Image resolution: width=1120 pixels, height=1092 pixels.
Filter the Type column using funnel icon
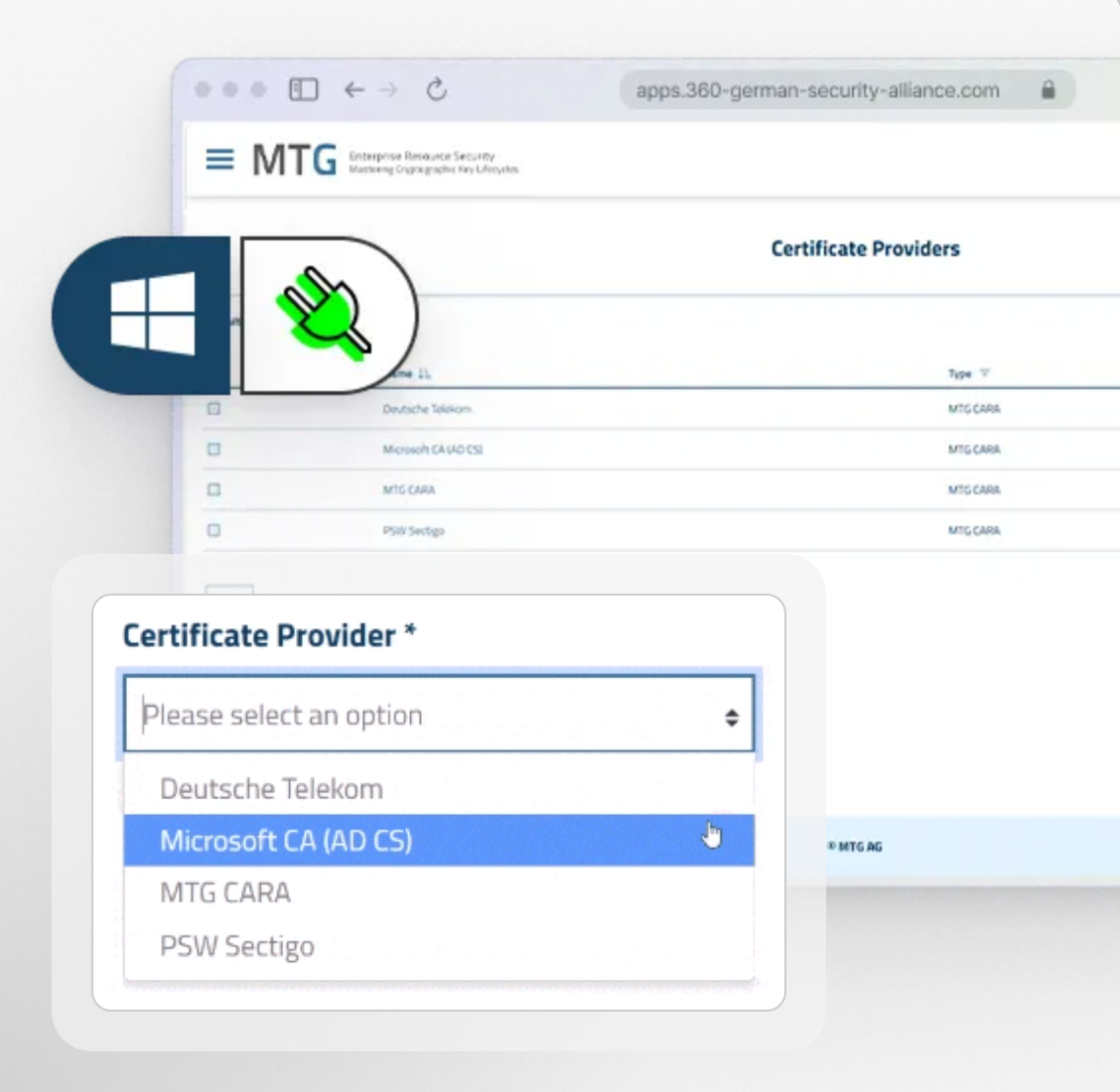click(x=985, y=373)
